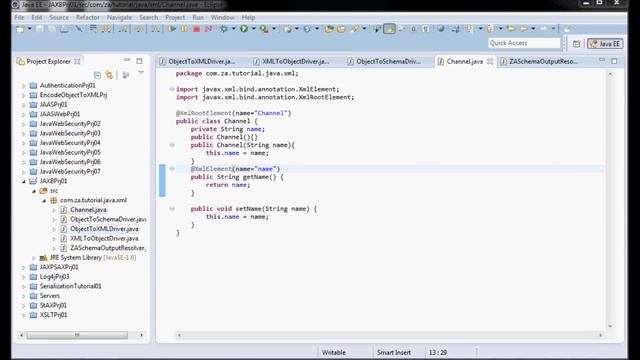Click the Open Perspective icon

click(576, 44)
